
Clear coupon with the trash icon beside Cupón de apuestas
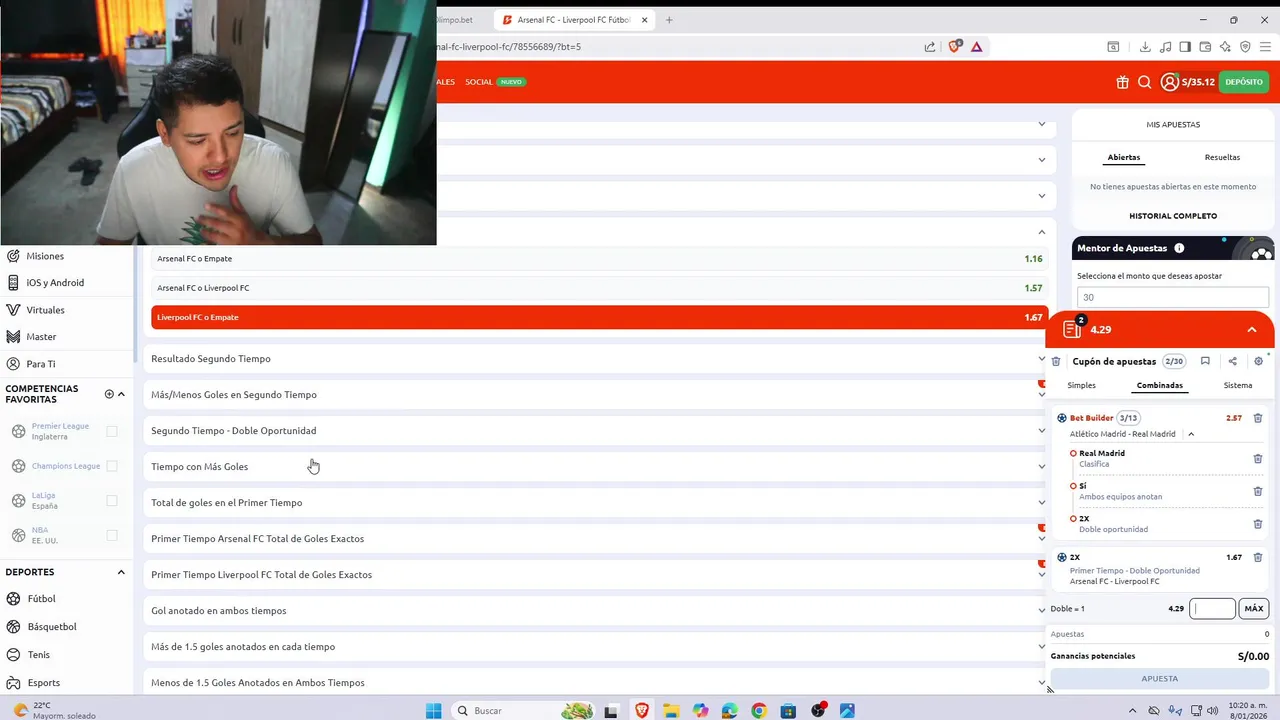(x=1056, y=362)
